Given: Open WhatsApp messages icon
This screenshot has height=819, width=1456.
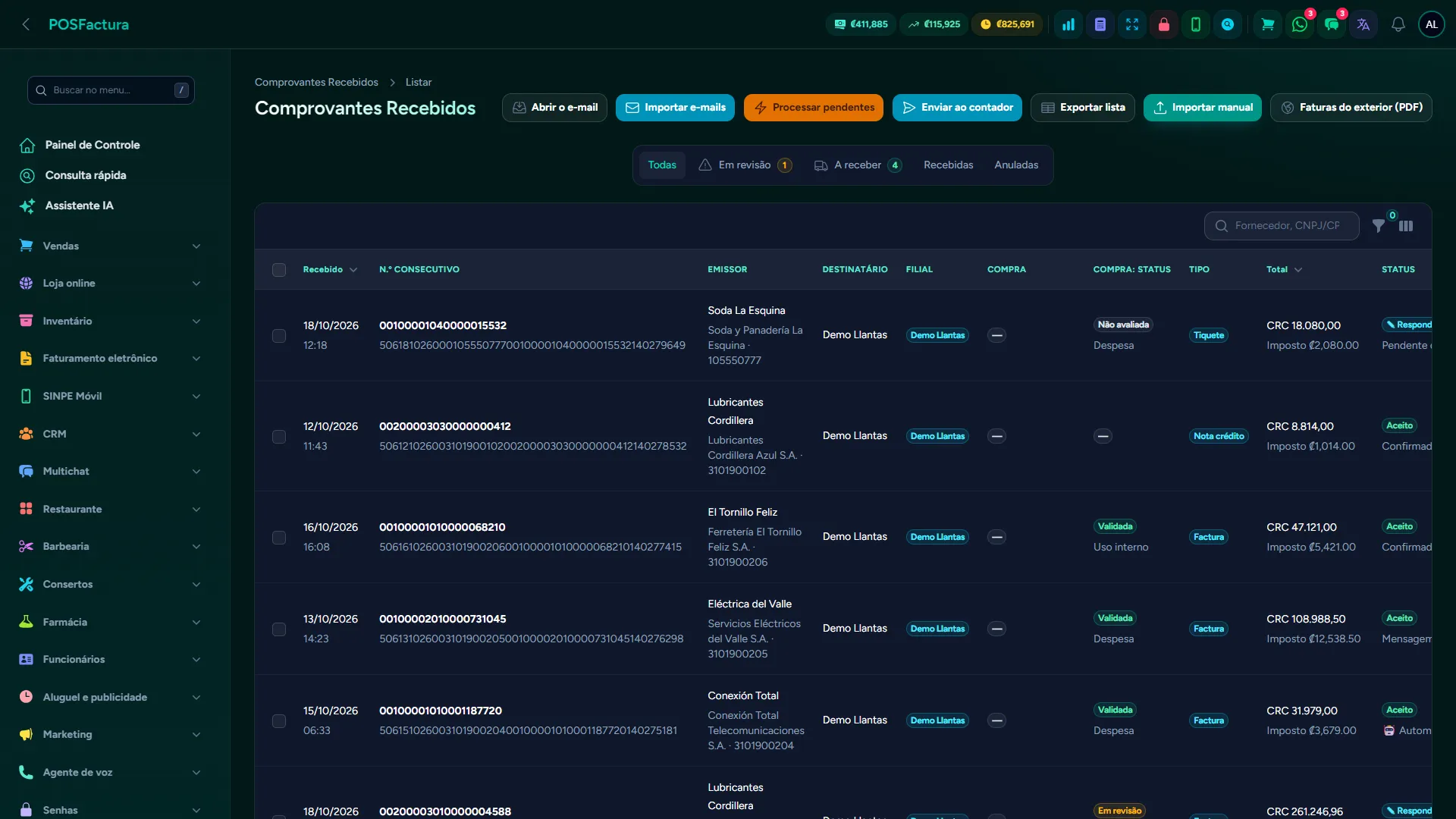Looking at the screenshot, I should click(1300, 24).
